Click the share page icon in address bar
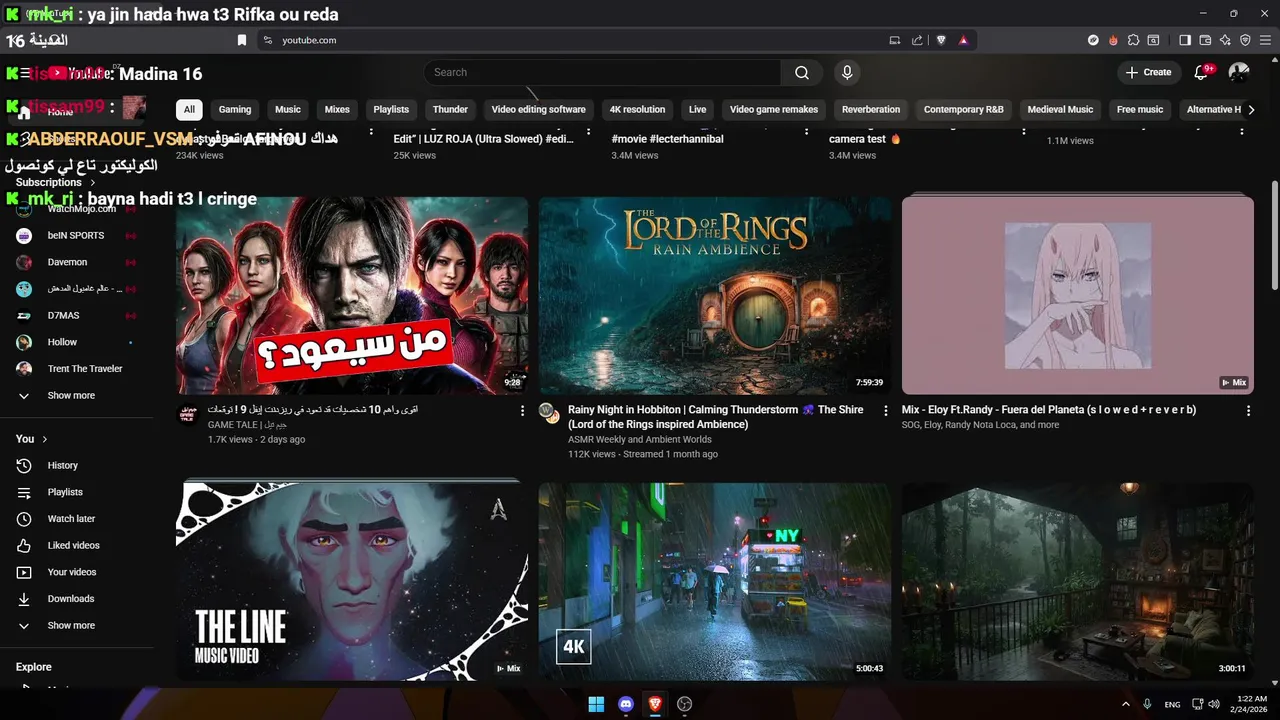The image size is (1280, 720). pyautogui.click(x=917, y=40)
